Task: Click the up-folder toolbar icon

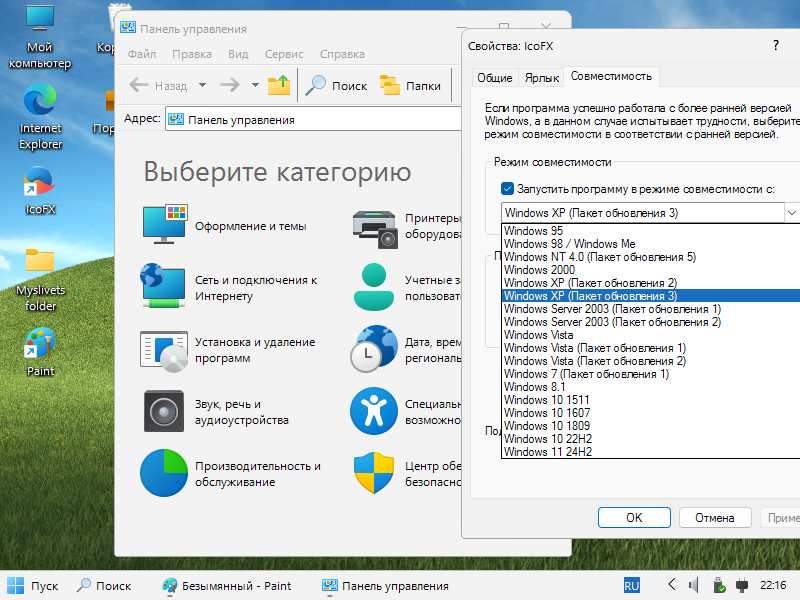Action: click(x=279, y=85)
